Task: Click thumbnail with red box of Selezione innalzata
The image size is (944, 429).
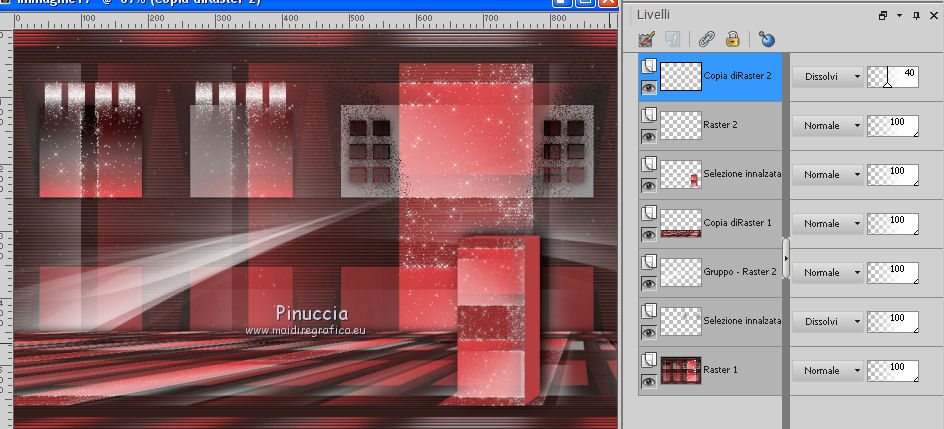Action: (681, 174)
